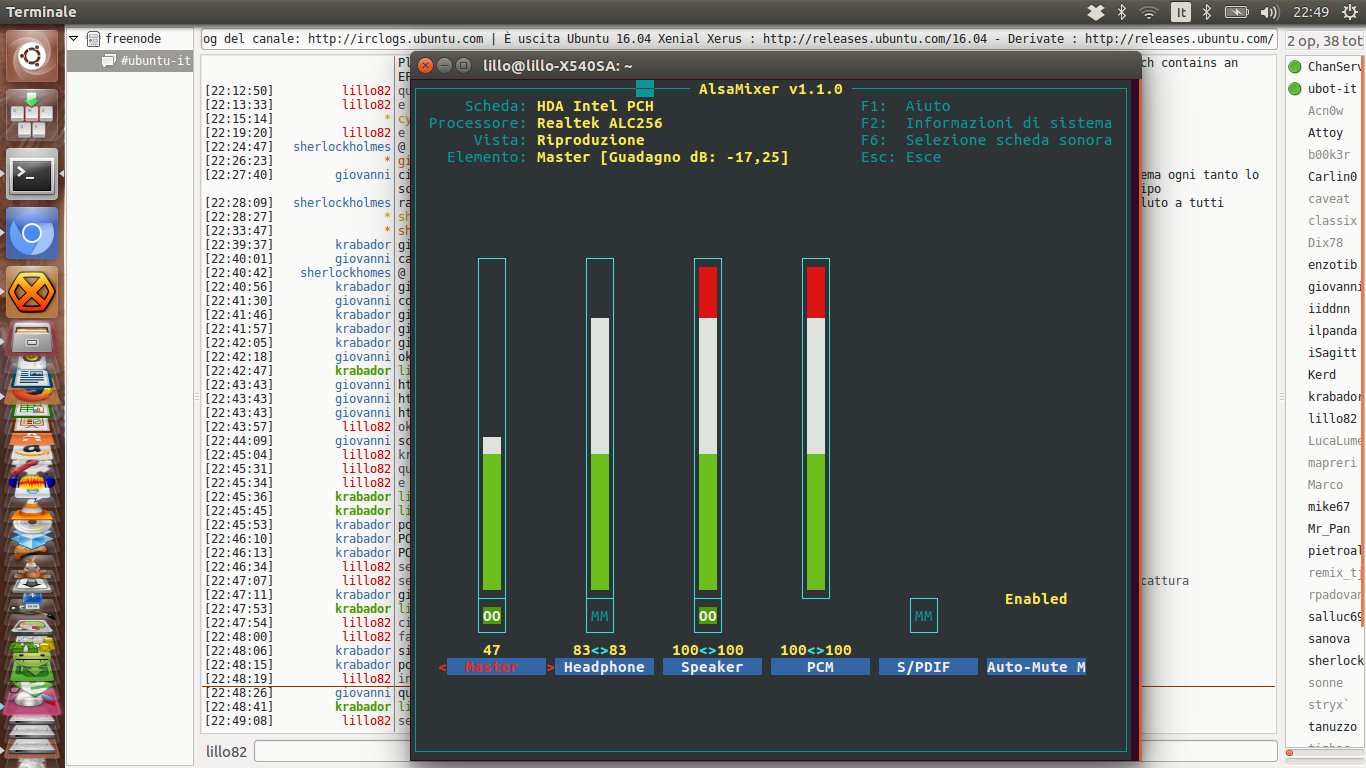Image resolution: width=1366 pixels, height=768 pixels.
Task: Open Dropbox indicator in top panel
Action: [x=1096, y=12]
